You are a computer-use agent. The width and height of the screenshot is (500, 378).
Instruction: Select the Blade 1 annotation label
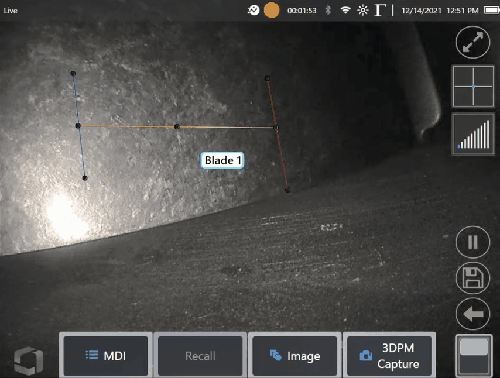click(222, 160)
